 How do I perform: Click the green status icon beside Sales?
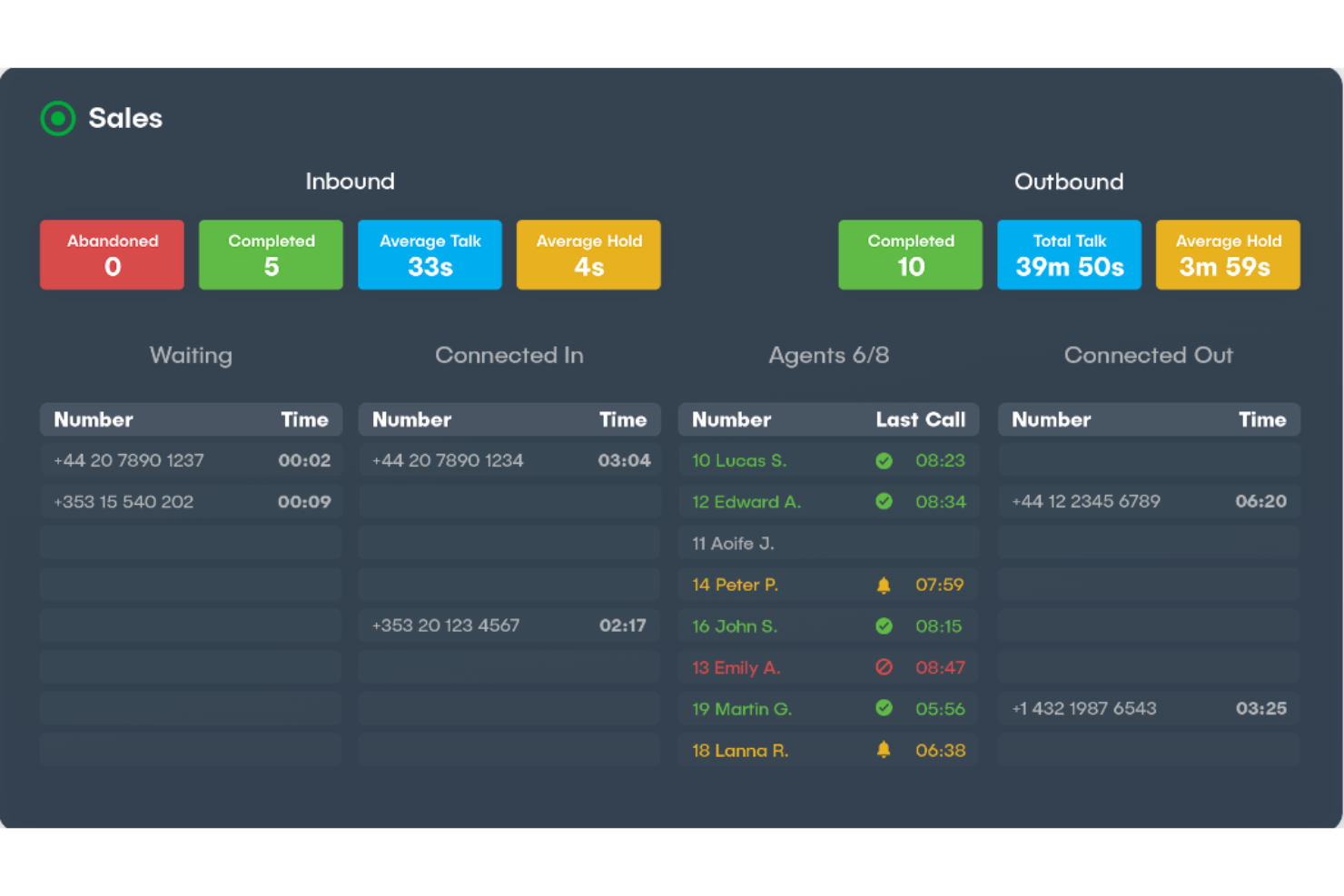57,118
